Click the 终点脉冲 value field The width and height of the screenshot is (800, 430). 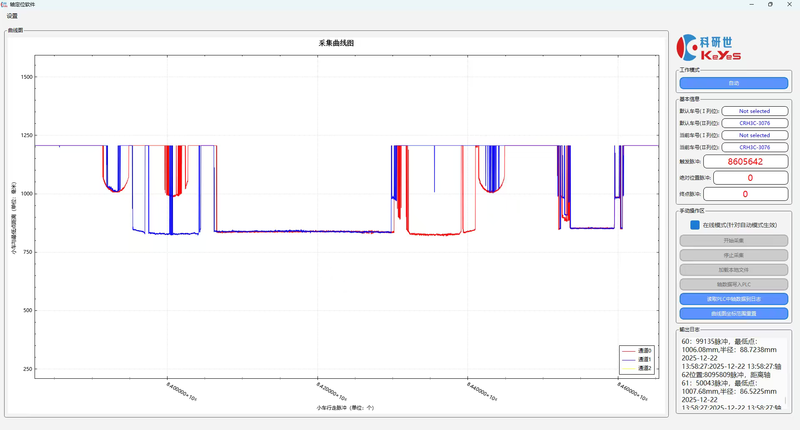746,193
